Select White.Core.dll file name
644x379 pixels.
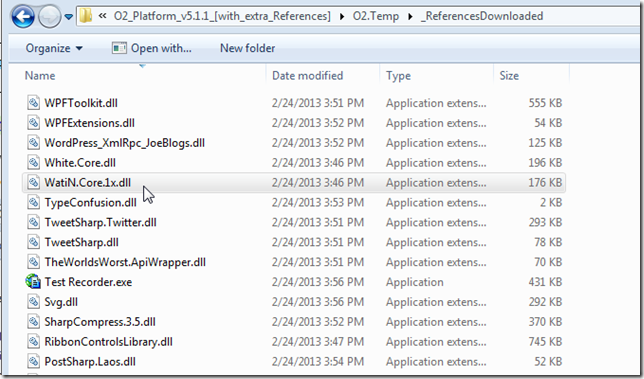[80, 163]
